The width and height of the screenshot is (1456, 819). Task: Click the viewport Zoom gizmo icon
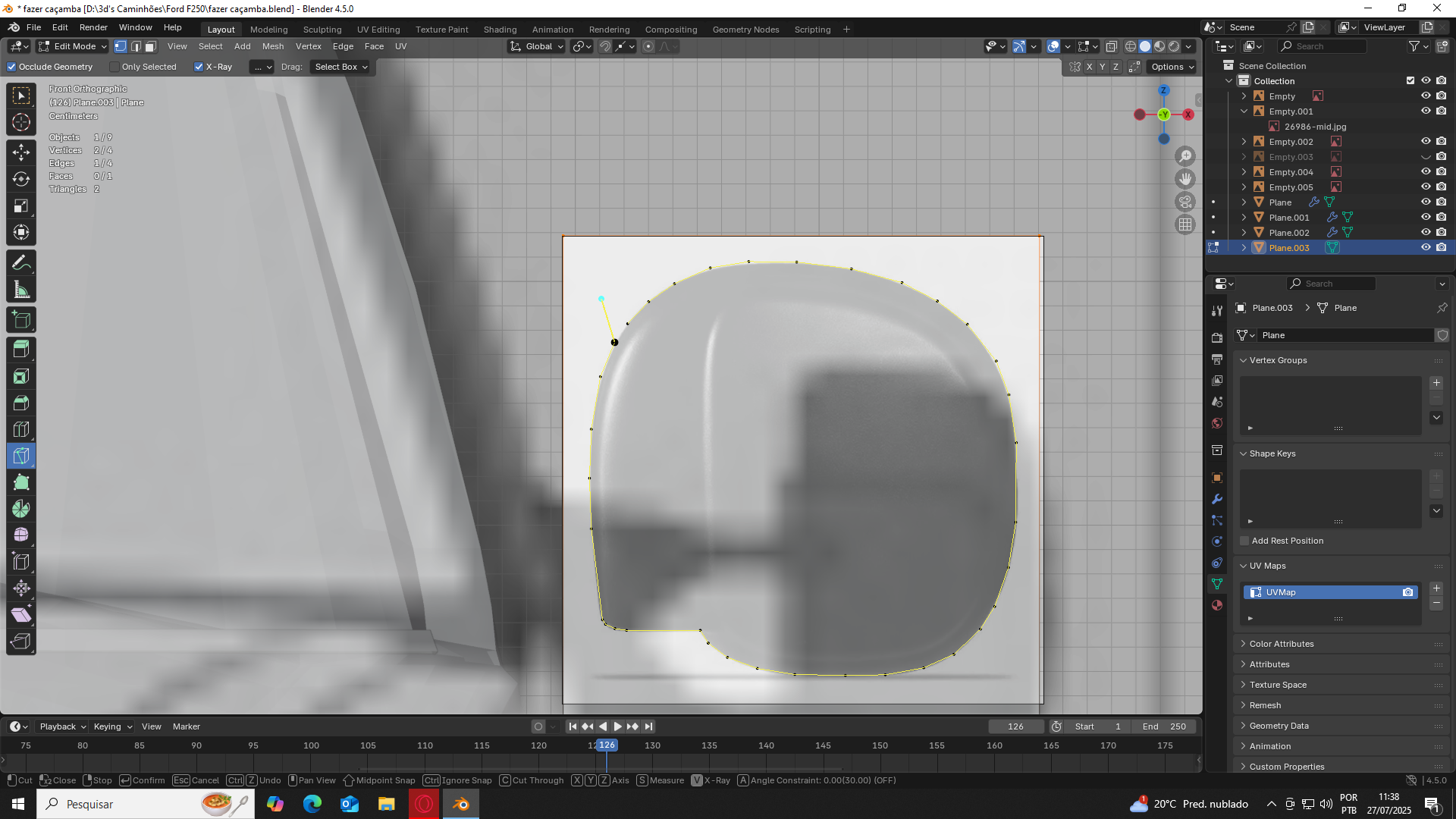(1185, 156)
